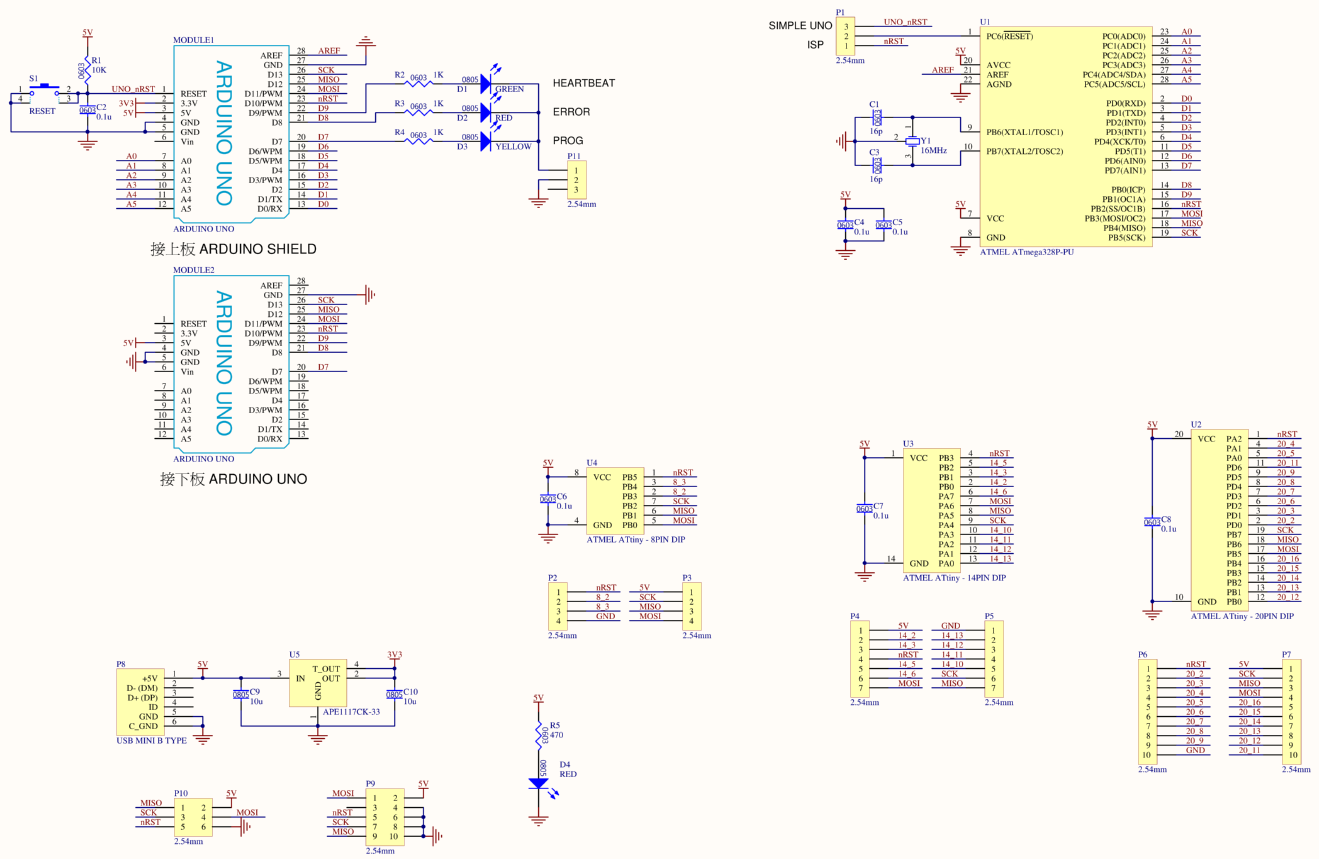Select the D3 YELLOW LED symbol
Viewport: 1319px width, 859px height.
(487, 143)
